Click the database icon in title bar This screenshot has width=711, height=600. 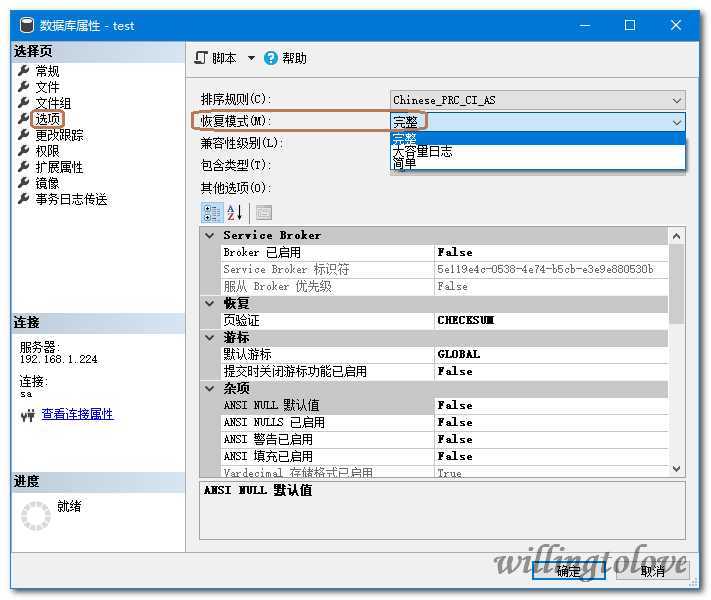point(27,25)
